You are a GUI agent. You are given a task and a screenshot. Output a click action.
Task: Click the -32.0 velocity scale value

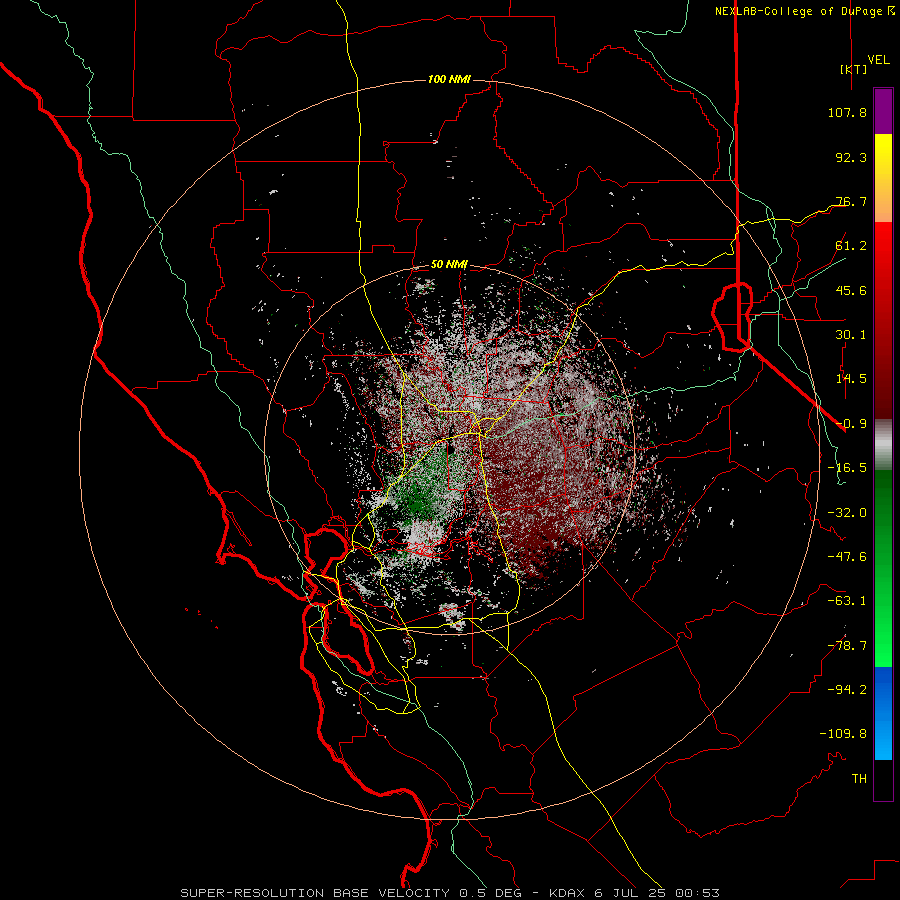pos(847,513)
